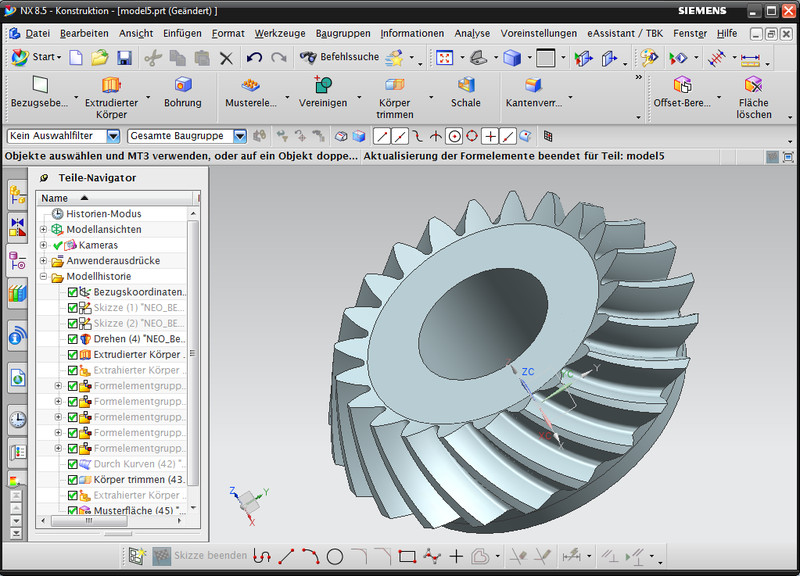Click the Undo arrow in the toolbar

[x=254, y=58]
